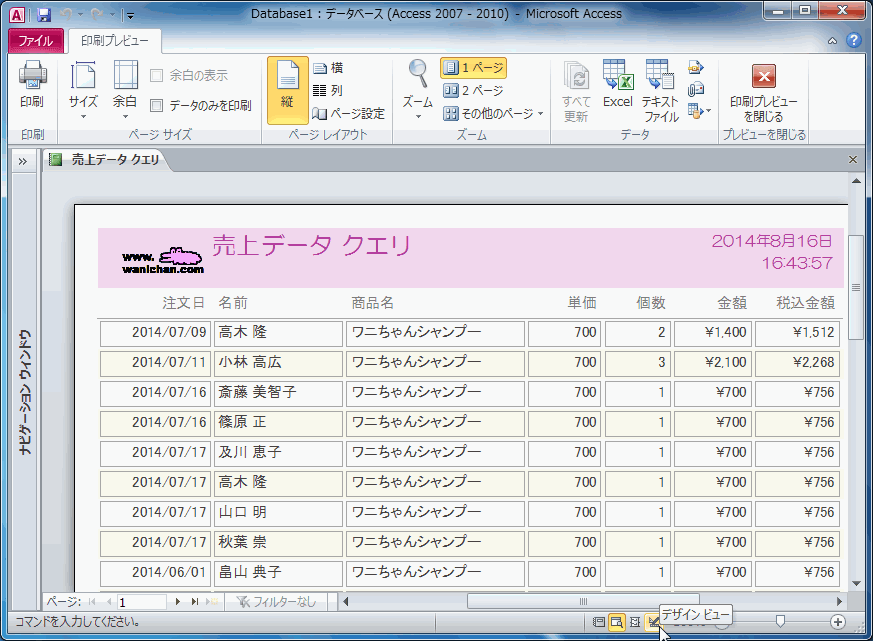873x641 pixels.
Task: Select the 印刷プレビュー ribbon tab
Action: coord(115,41)
